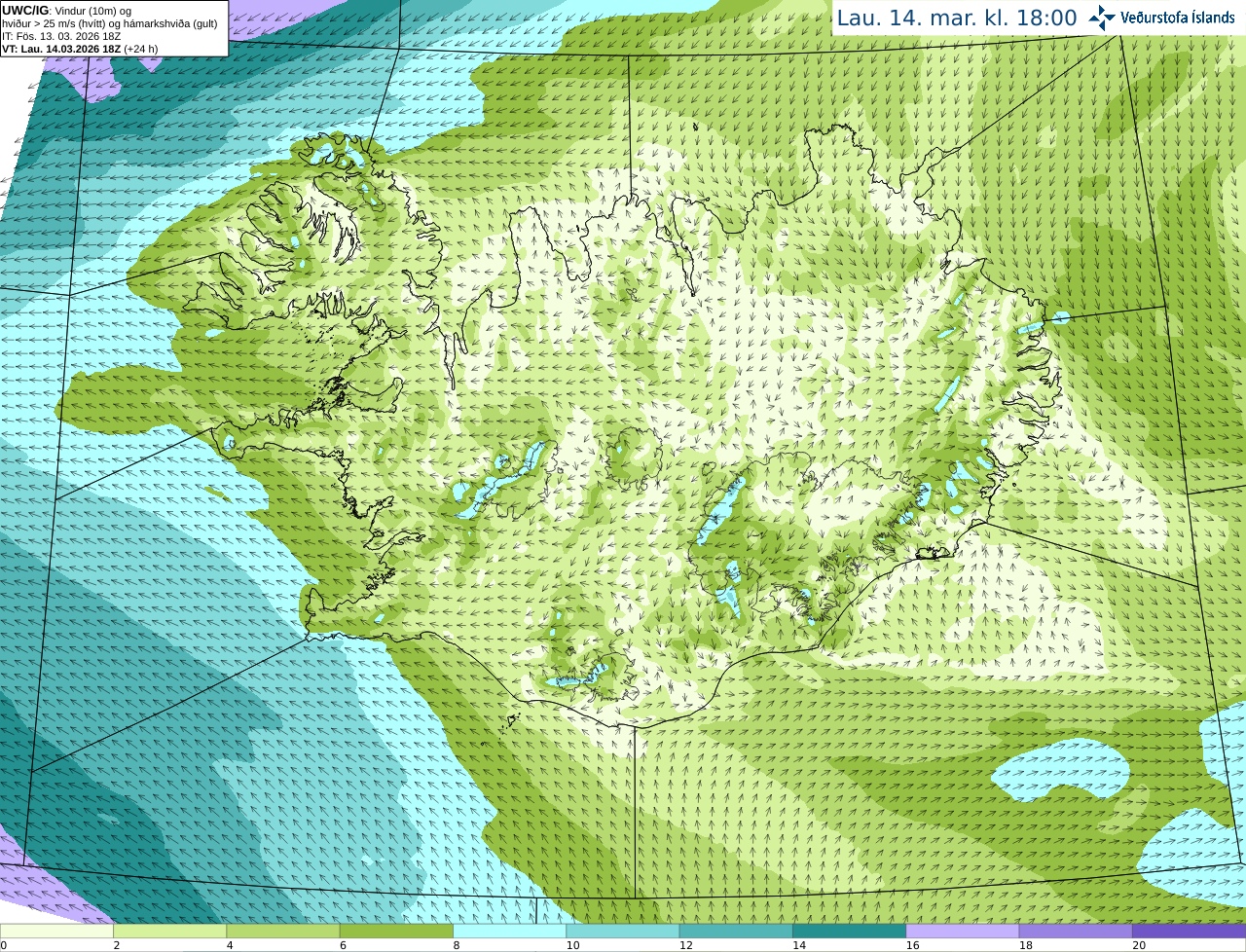This screenshot has height=952, width=1246.
Task: Click the UWC/IG Vindur (10m) legend line
Action: (x=67, y=11)
